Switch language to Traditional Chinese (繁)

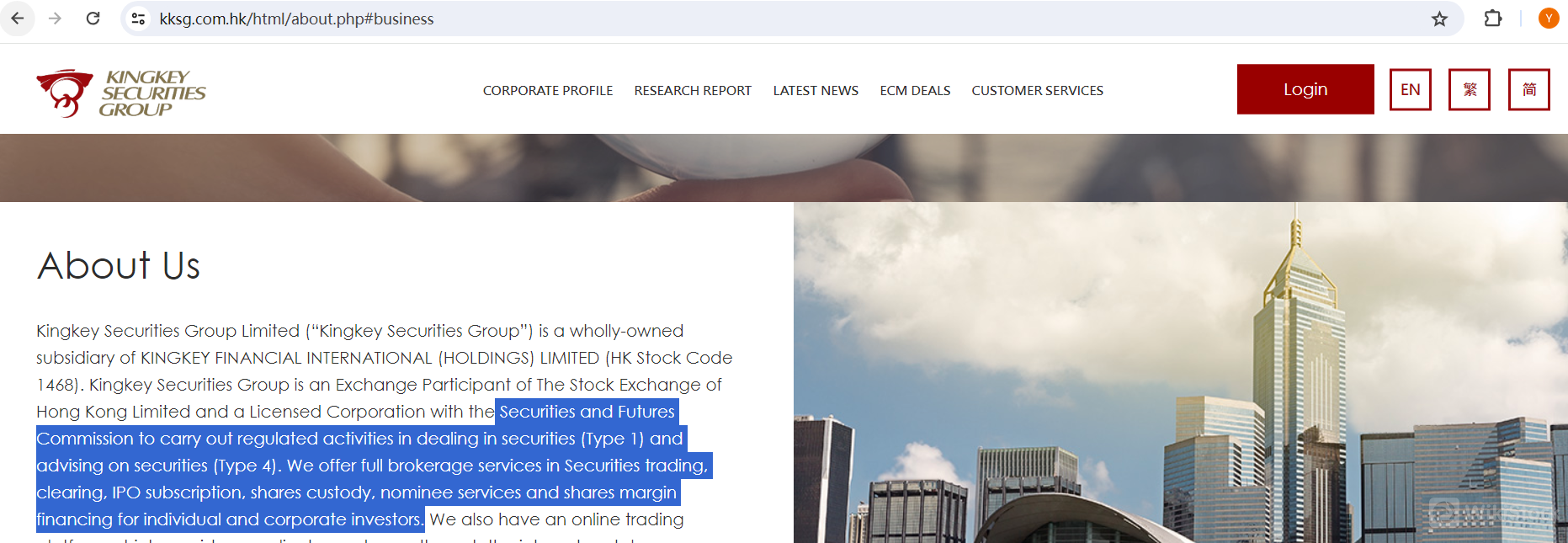click(1470, 89)
